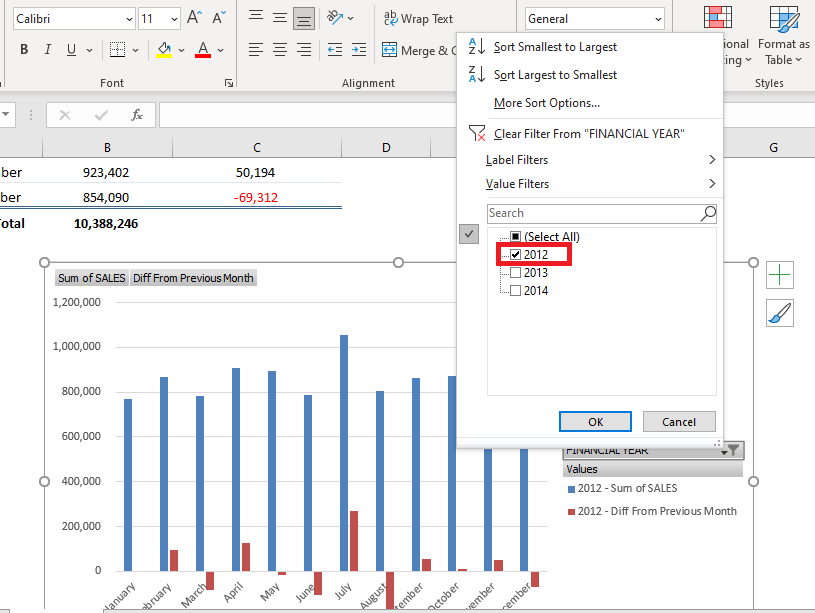Confirm filter with OK button

(595, 422)
